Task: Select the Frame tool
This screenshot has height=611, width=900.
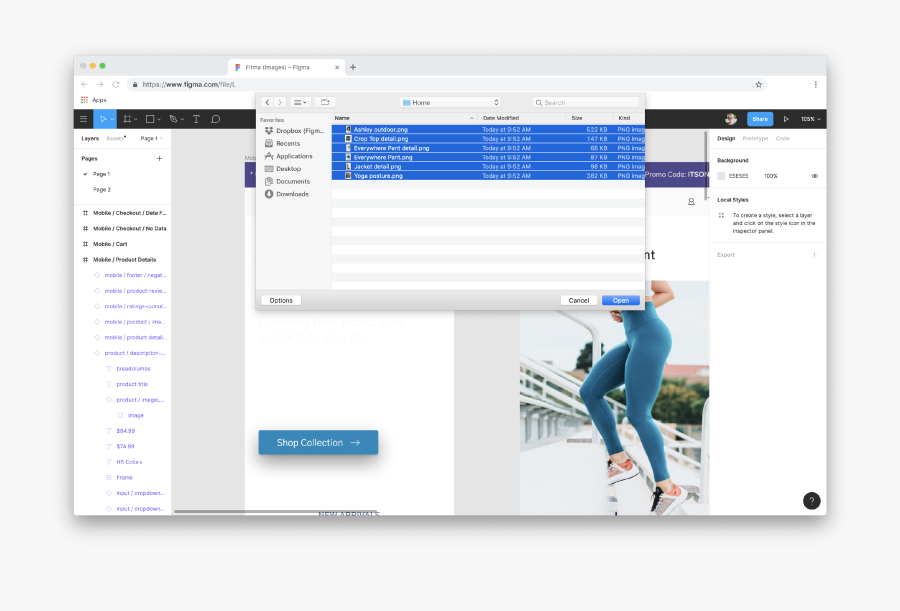Action: tap(127, 119)
